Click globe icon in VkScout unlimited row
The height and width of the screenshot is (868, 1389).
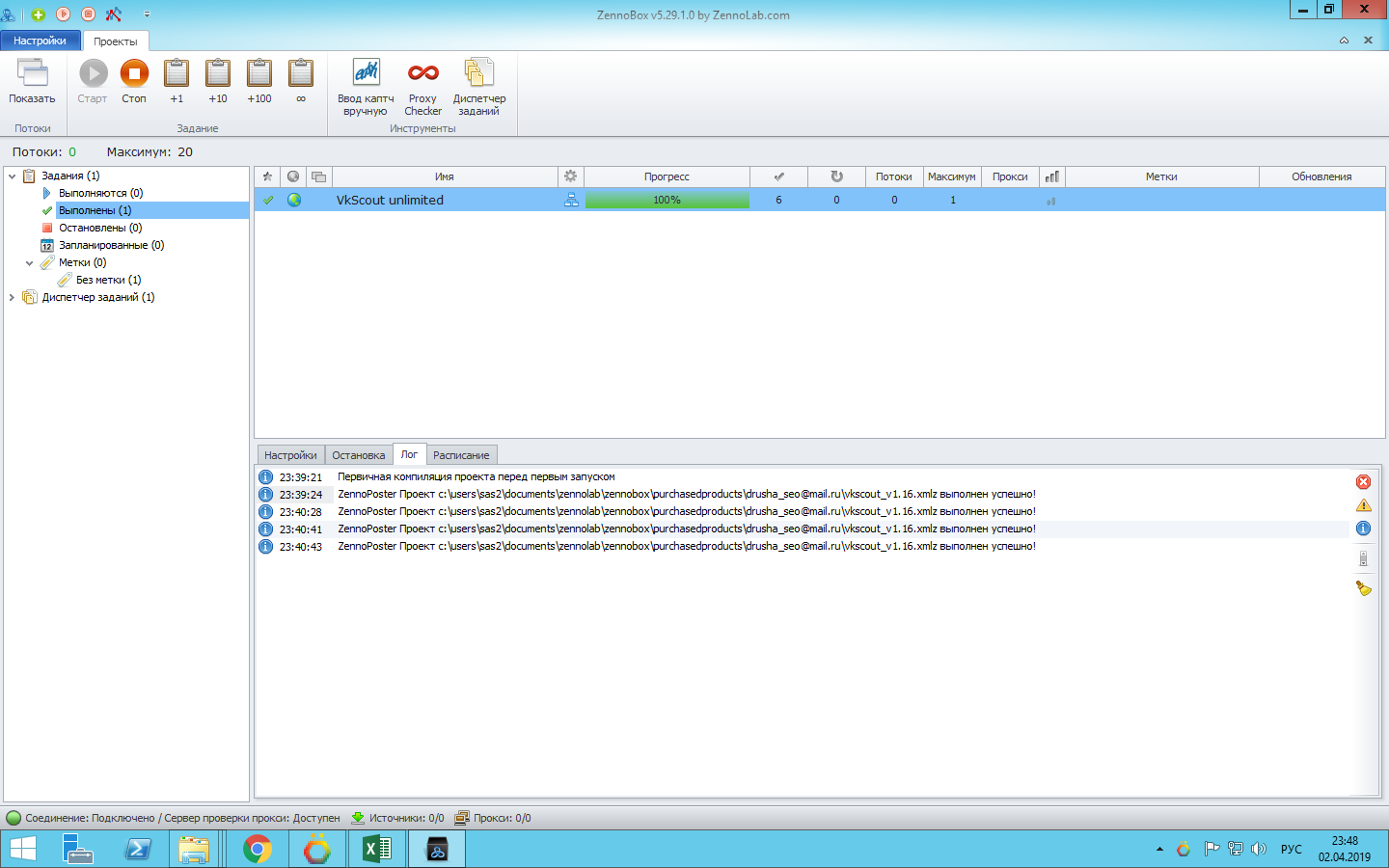click(x=294, y=200)
